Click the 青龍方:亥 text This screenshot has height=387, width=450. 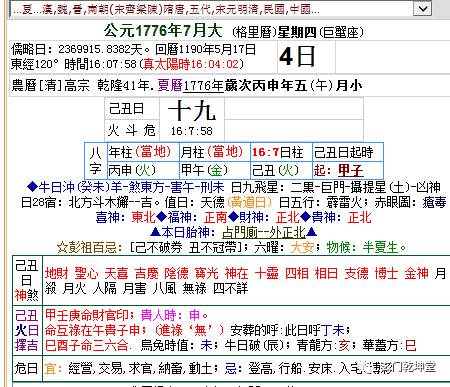tap(323, 345)
